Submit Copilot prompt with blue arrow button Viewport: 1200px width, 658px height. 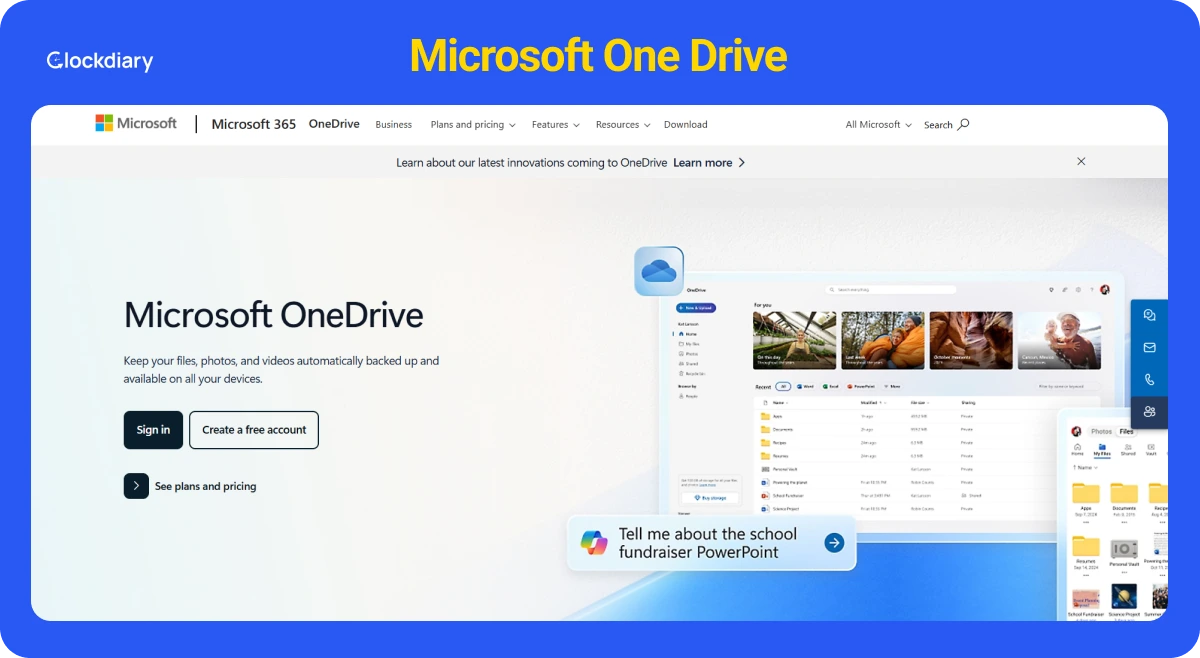(834, 543)
